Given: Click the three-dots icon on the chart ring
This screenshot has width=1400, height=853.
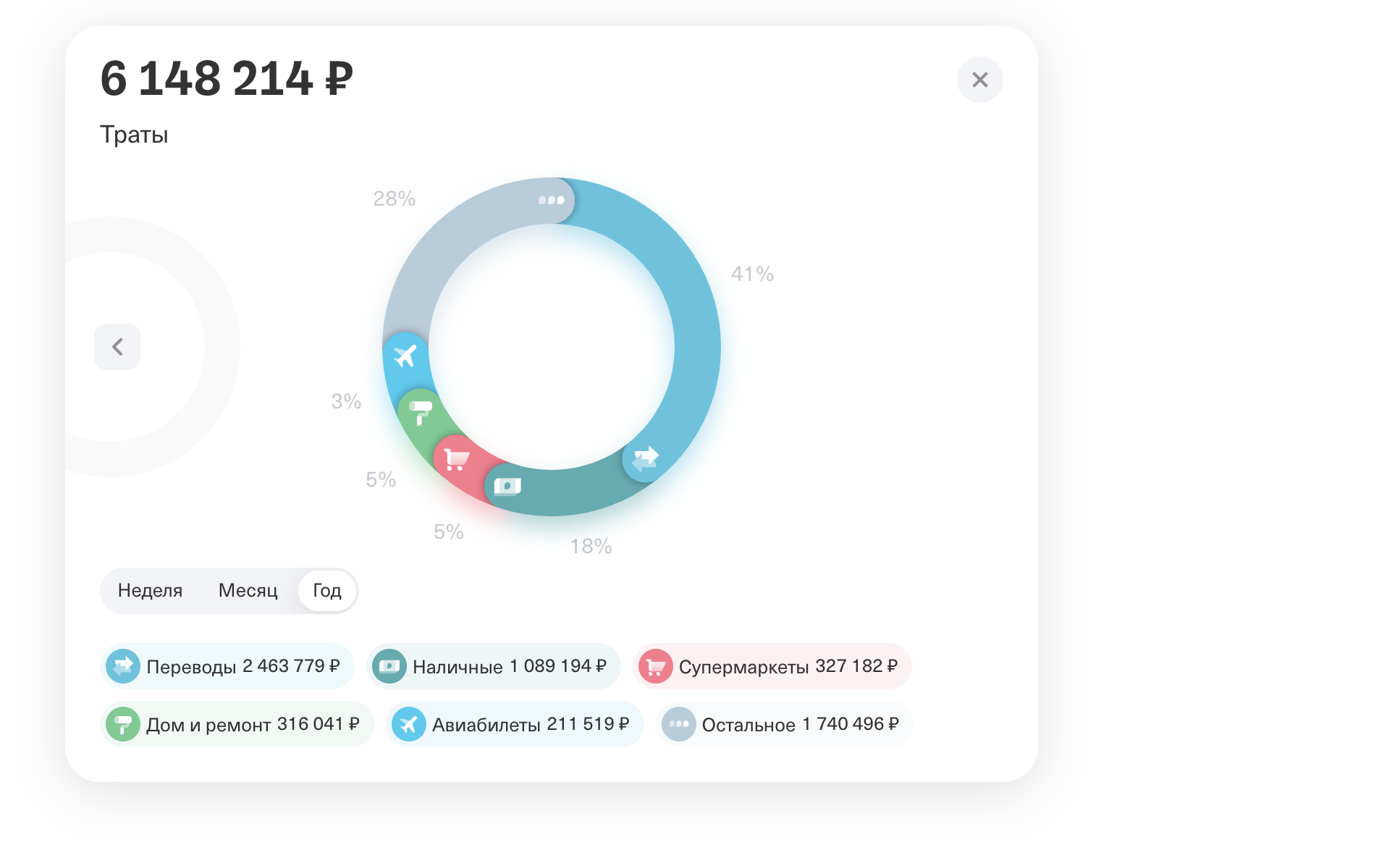Looking at the screenshot, I should [x=552, y=200].
